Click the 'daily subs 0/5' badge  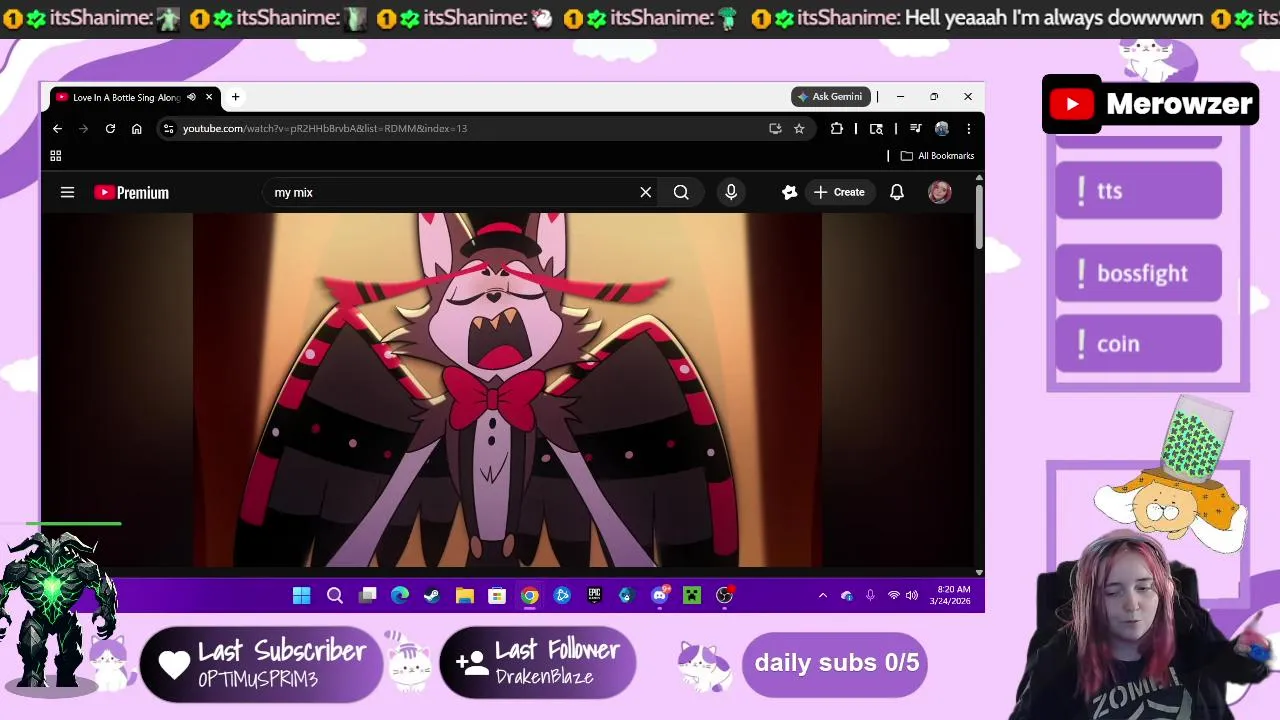[836, 662]
